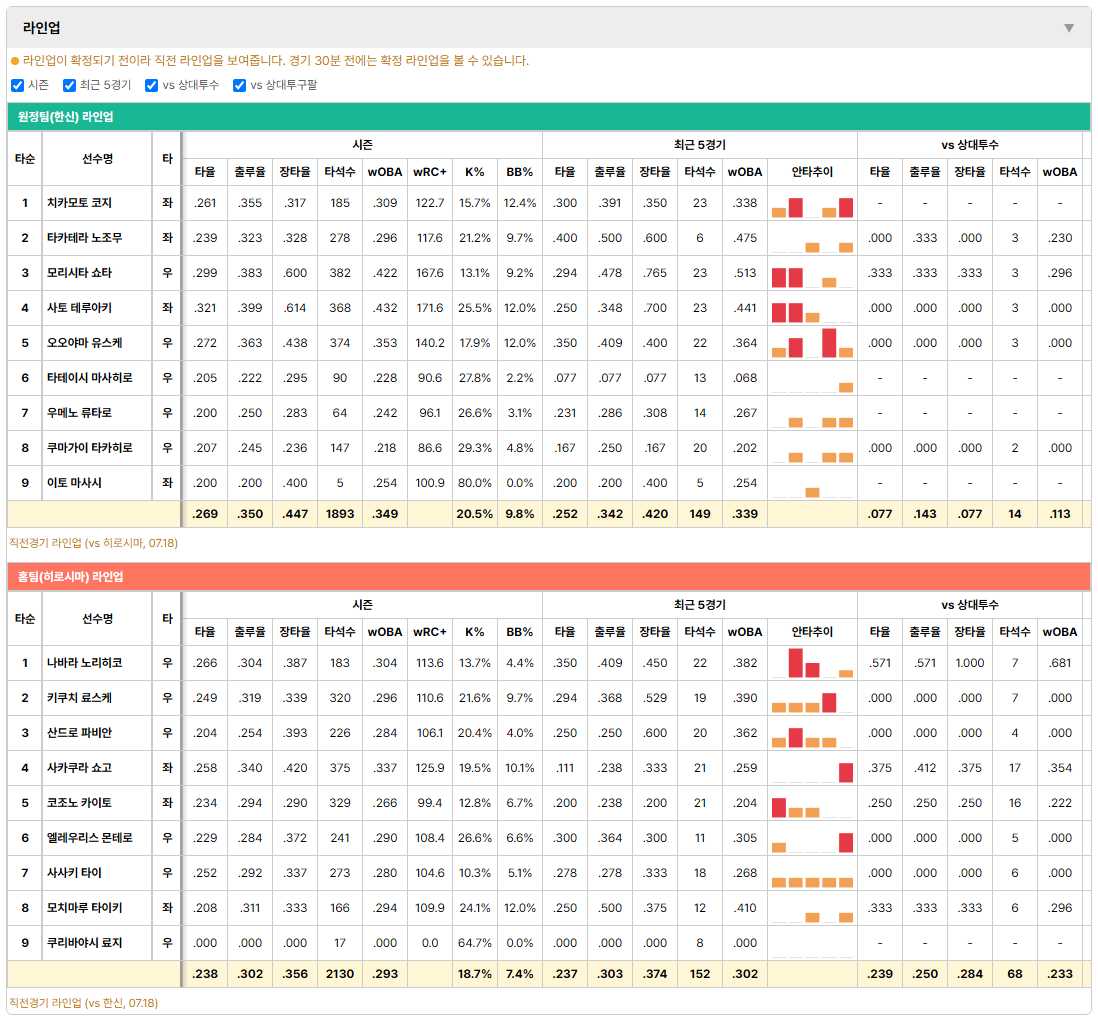The width and height of the screenshot is (1098, 1021).
Task: Uncheck the vs 상대투구팔 checkbox
Action: click(x=239, y=85)
